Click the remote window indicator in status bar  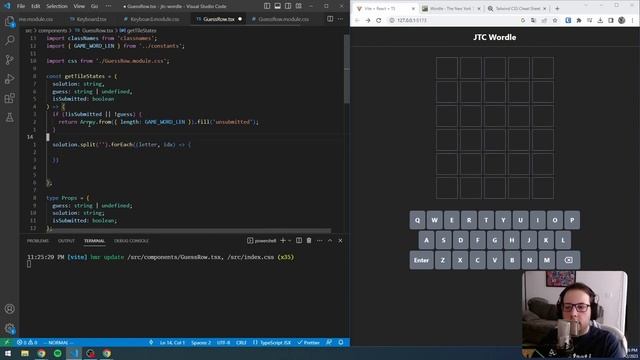tap(6, 342)
